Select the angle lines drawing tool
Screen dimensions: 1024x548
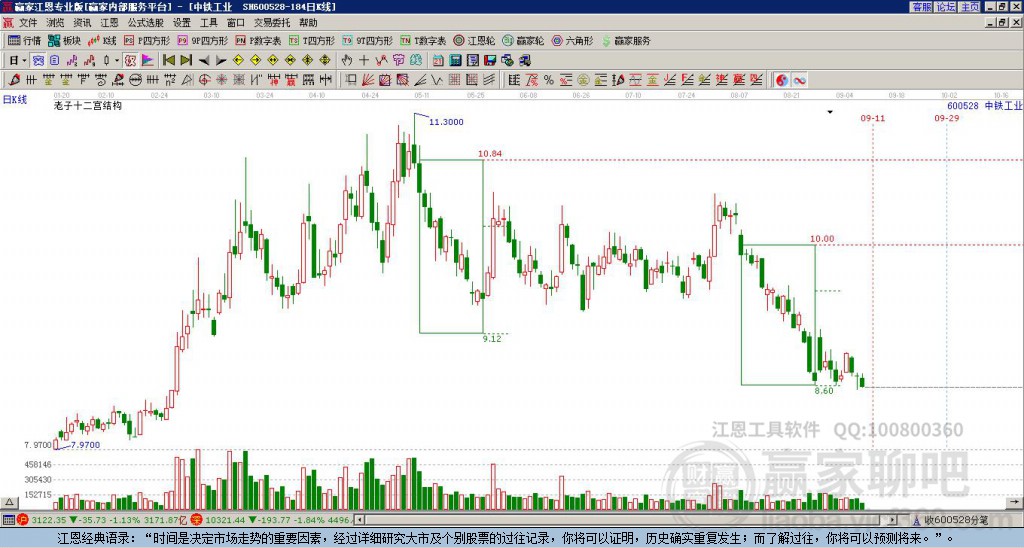click(420, 80)
